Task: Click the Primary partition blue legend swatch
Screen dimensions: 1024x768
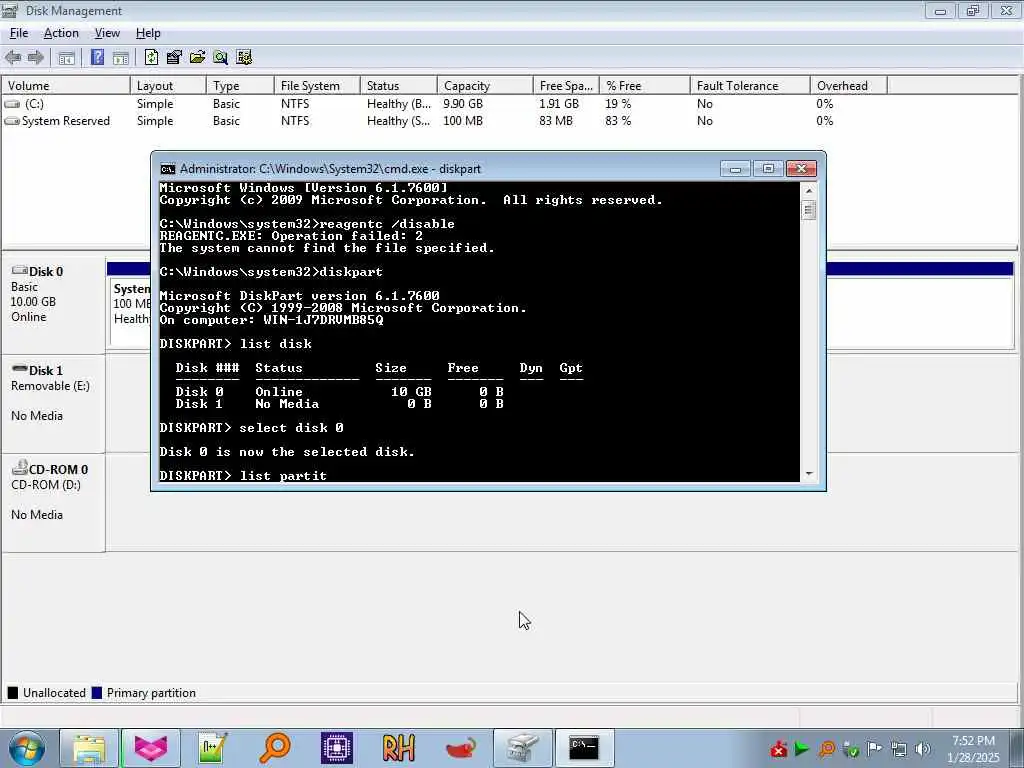Action: point(97,693)
